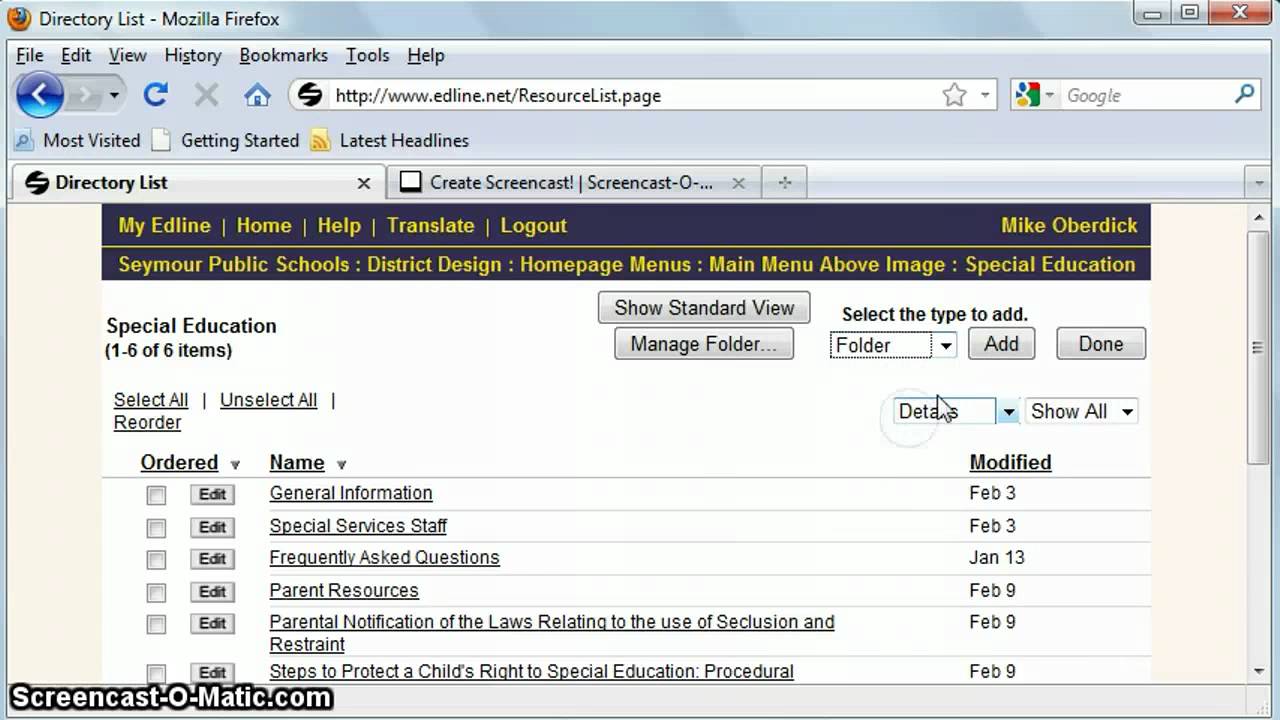Open the Bookmarks menu

(283, 55)
